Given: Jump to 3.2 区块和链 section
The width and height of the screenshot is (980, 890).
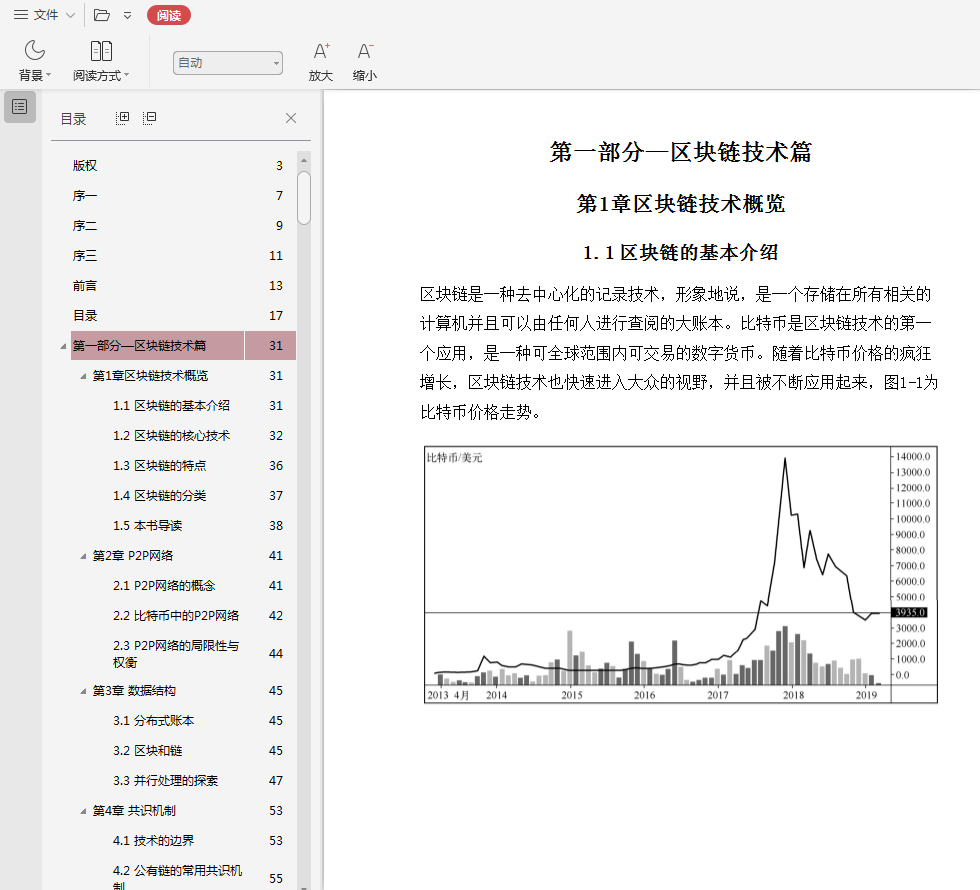Looking at the screenshot, I should (147, 751).
